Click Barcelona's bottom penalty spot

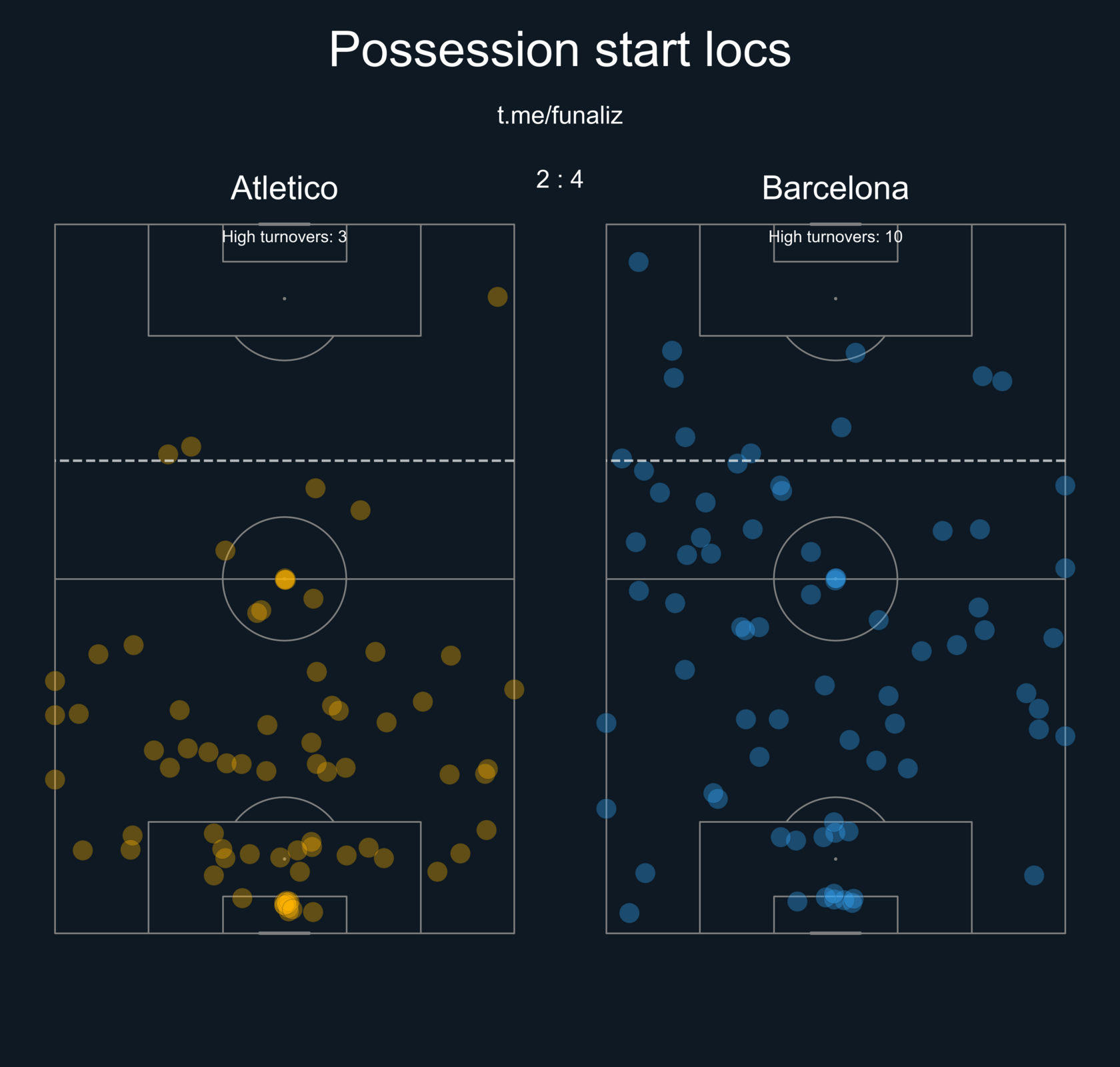click(x=835, y=859)
